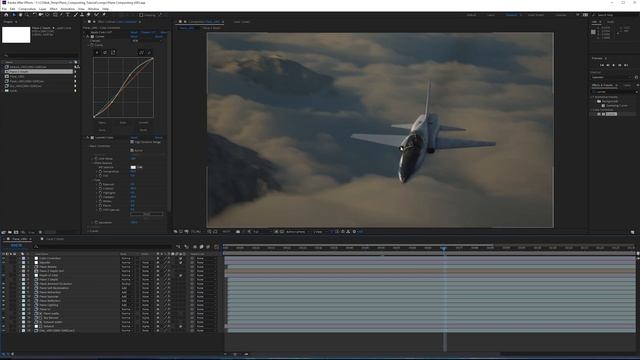Viewport: 640px width, 360px height.
Task: Click the Plane Z Depth breadcrumb in the viewer
Action: click(x=212, y=28)
